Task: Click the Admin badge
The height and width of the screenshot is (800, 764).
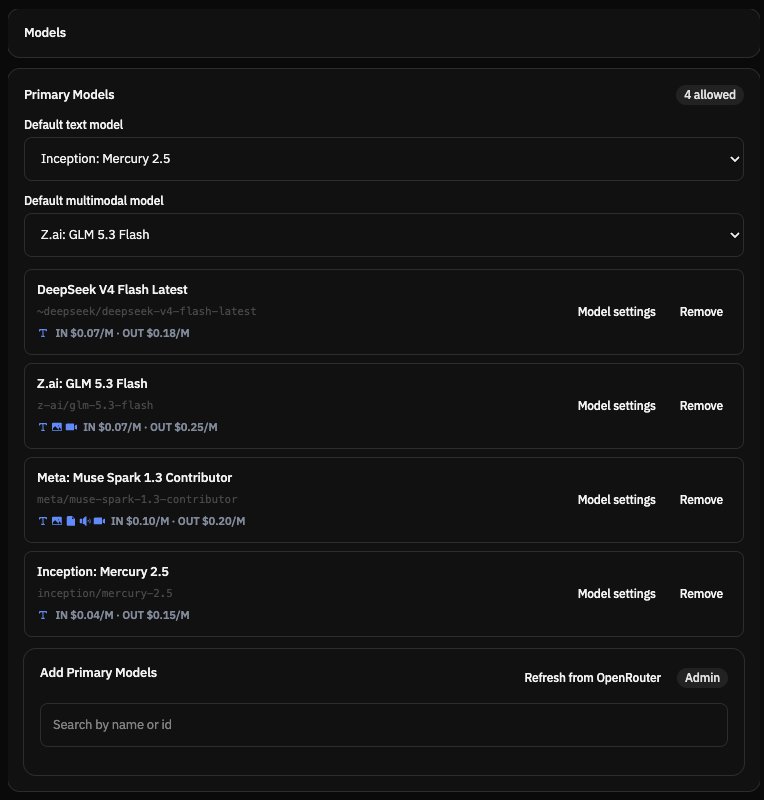Action: pyautogui.click(x=702, y=678)
